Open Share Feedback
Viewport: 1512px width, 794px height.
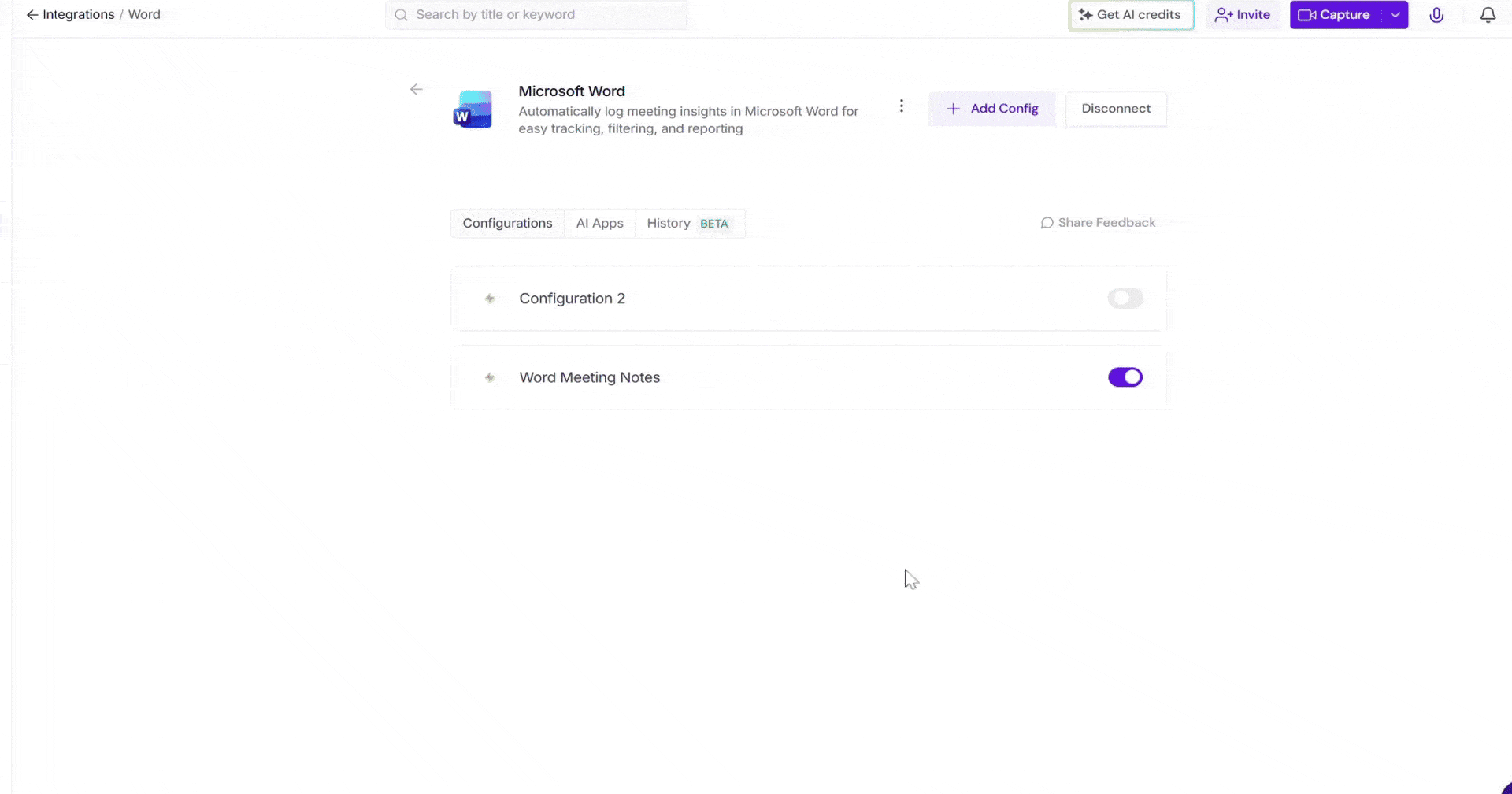point(1099,222)
